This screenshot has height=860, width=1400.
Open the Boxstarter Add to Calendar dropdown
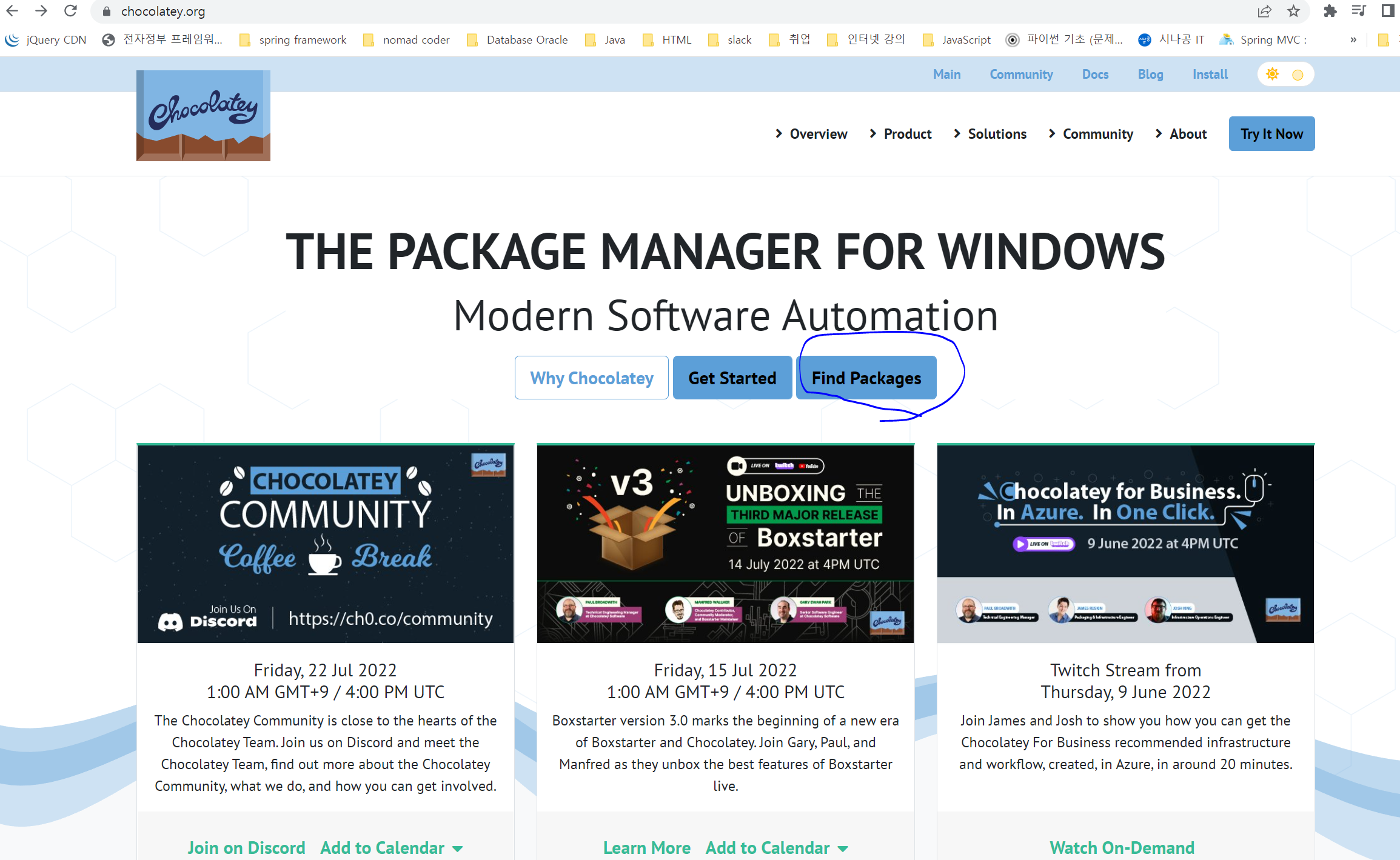pos(777,847)
